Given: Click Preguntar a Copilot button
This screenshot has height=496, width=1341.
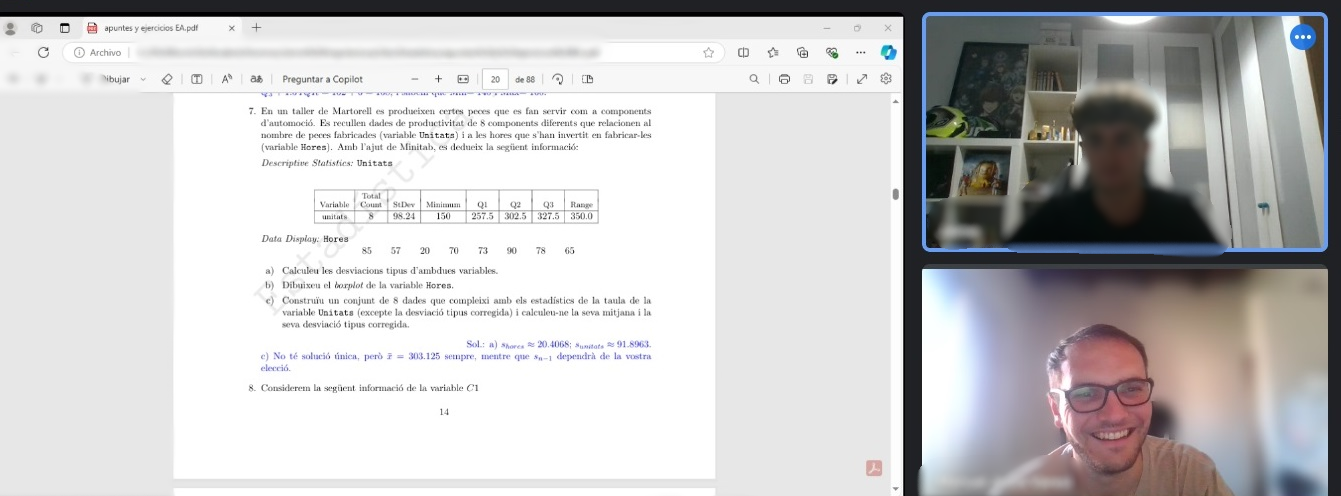Looking at the screenshot, I should pyautogui.click(x=322, y=79).
